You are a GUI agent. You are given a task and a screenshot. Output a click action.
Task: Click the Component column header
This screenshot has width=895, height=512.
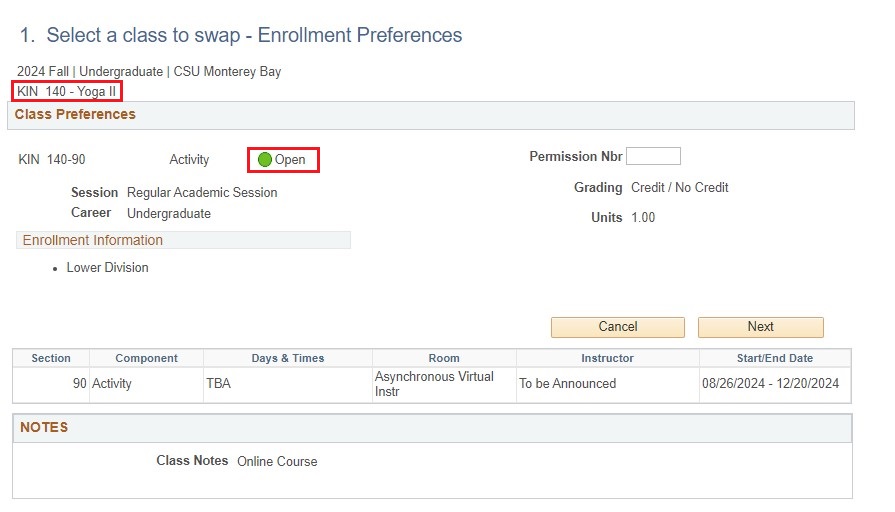click(146, 358)
